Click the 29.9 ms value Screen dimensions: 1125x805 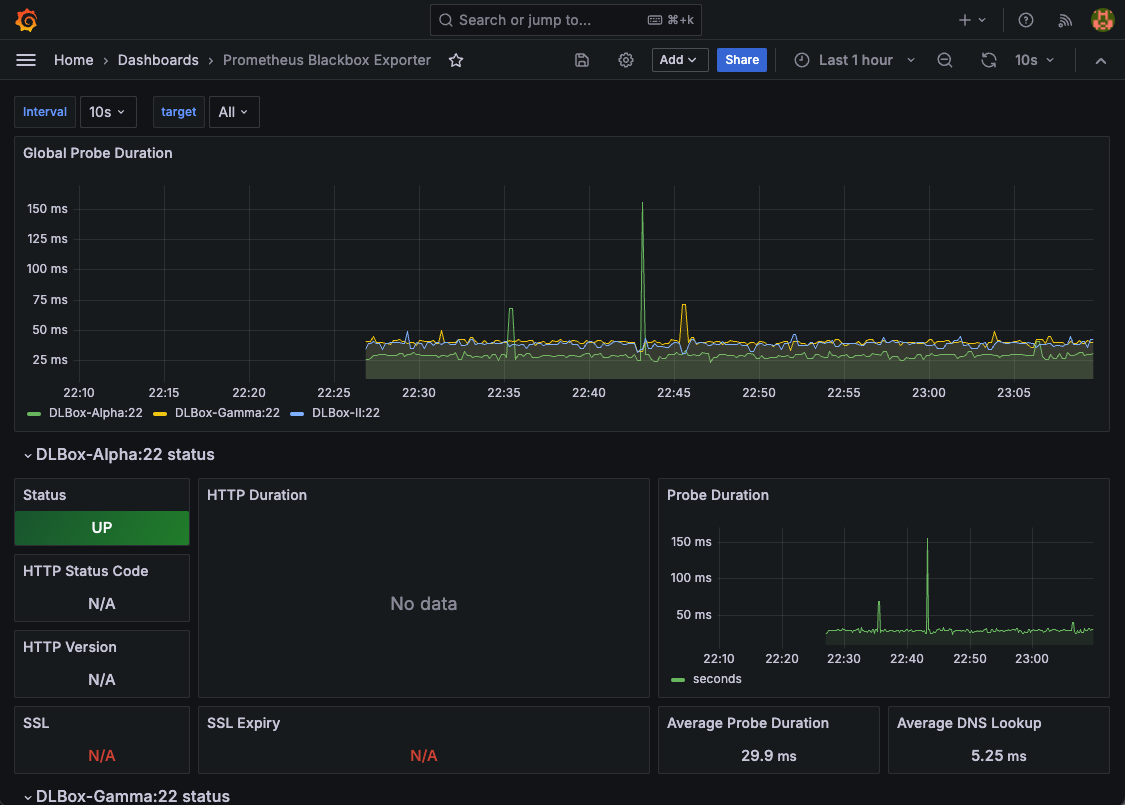point(768,756)
